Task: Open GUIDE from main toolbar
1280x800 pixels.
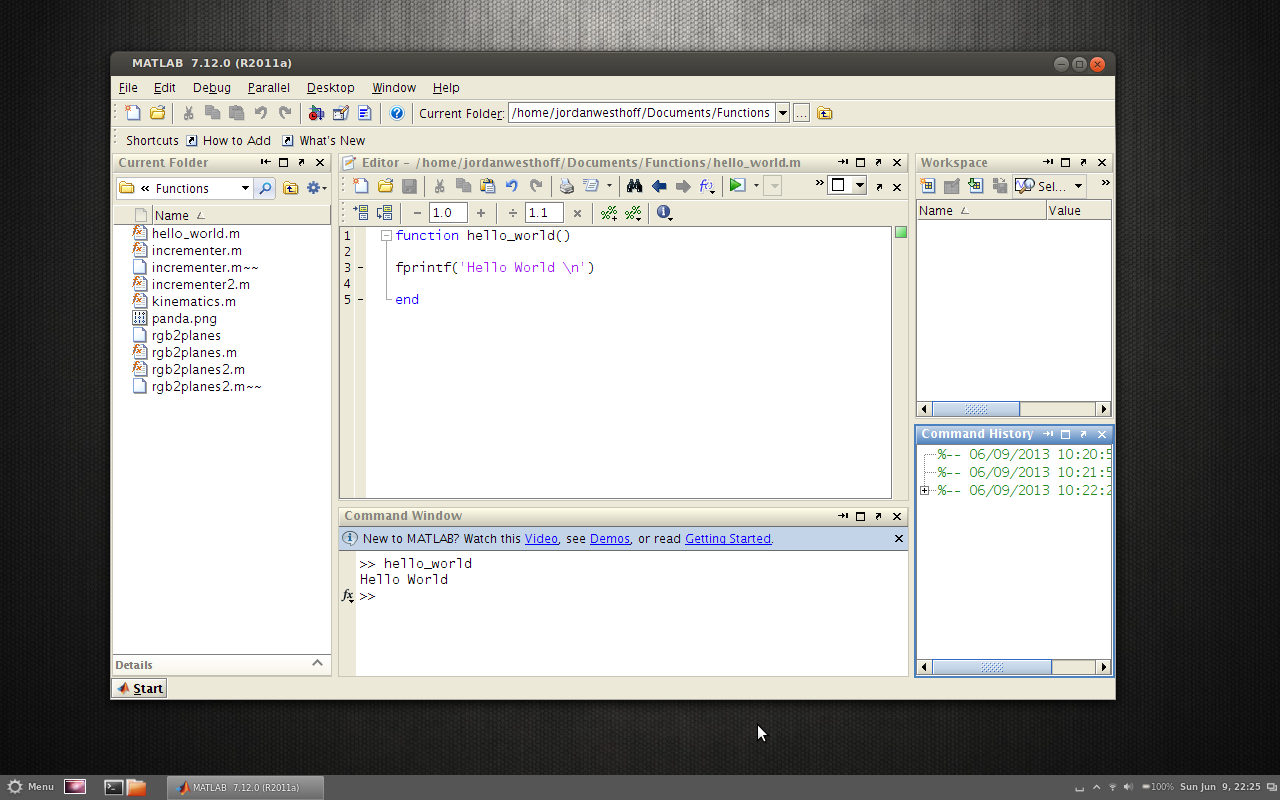Action: point(341,113)
